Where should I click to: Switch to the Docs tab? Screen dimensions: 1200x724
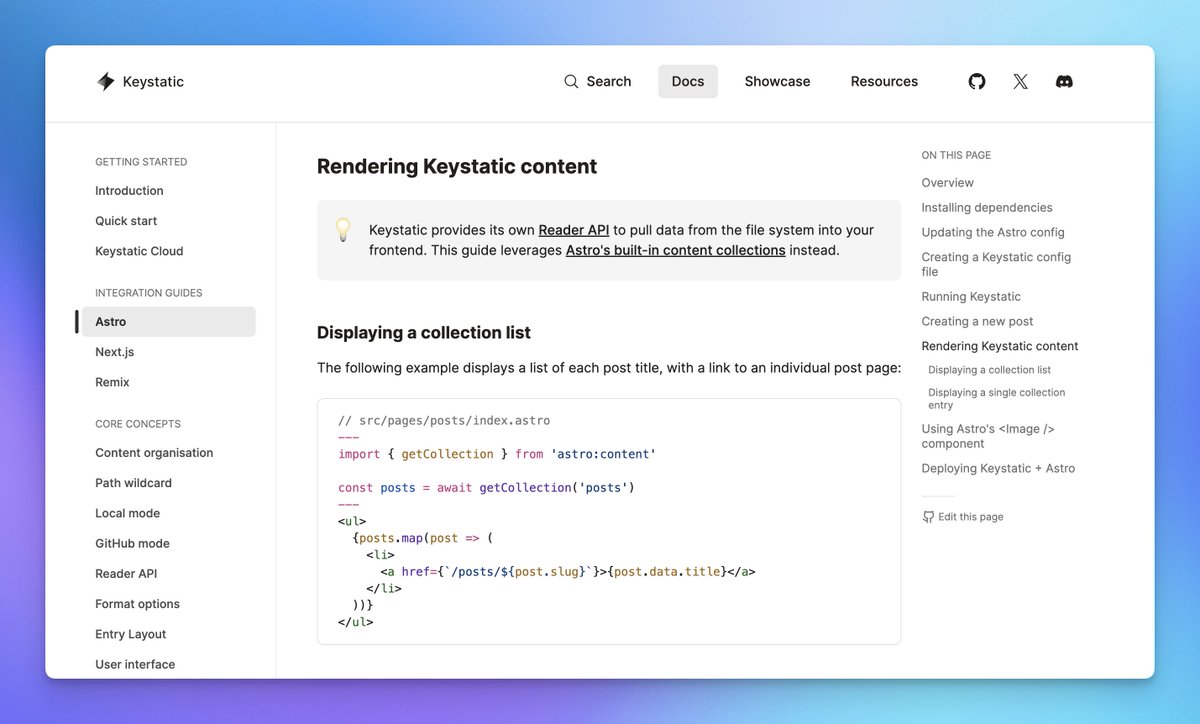(x=687, y=81)
